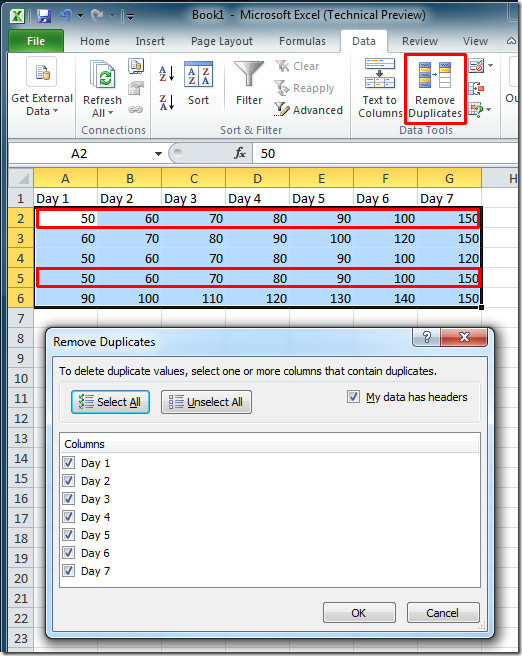Launch Text to Columns wizard

[x=380, y=89]
